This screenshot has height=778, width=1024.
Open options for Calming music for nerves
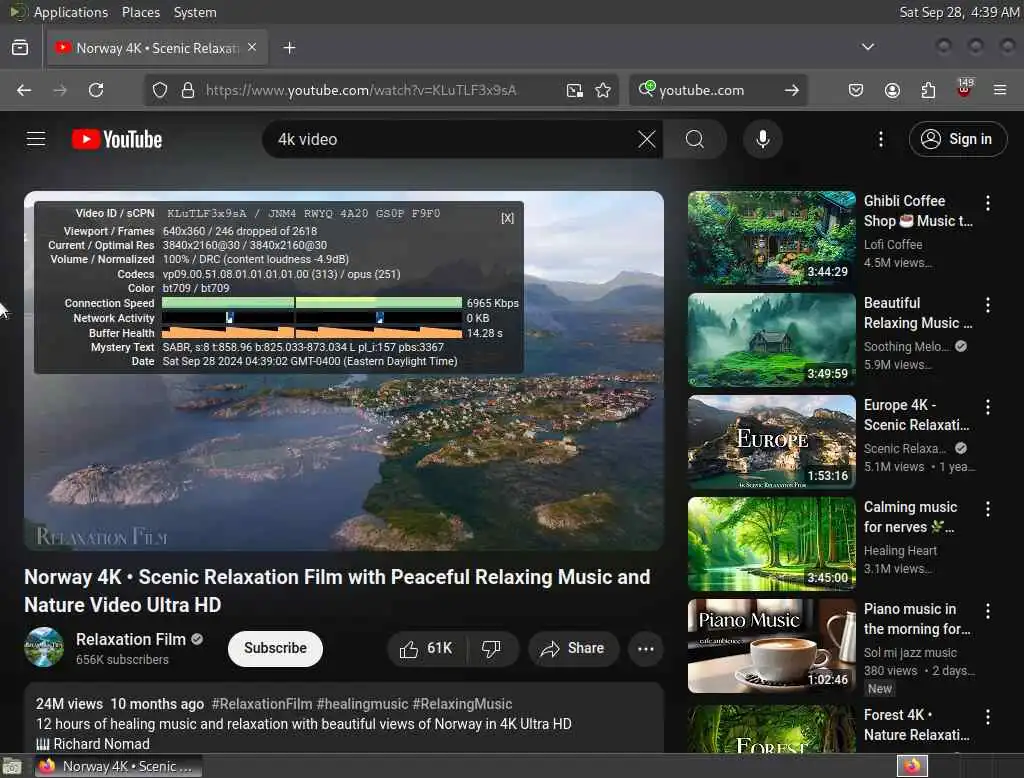coord(987,509)
